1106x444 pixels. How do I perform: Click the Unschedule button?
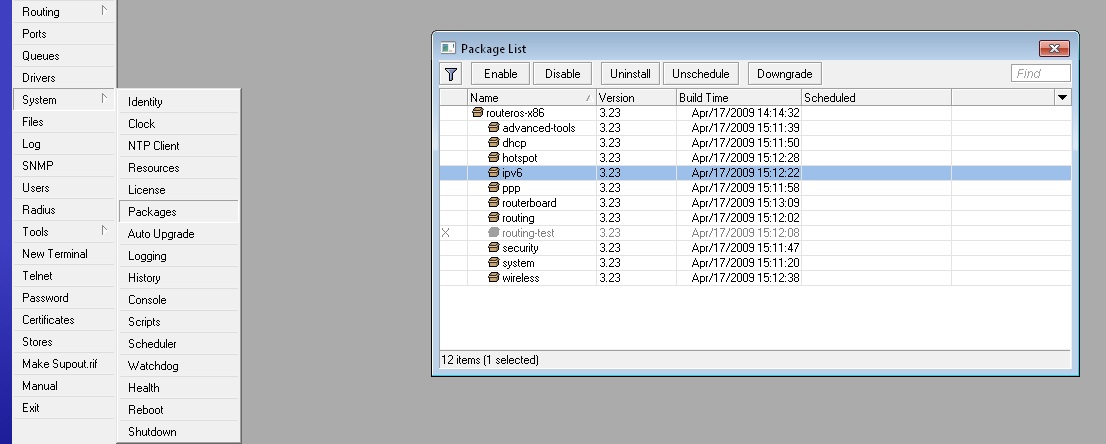point(700,73)
